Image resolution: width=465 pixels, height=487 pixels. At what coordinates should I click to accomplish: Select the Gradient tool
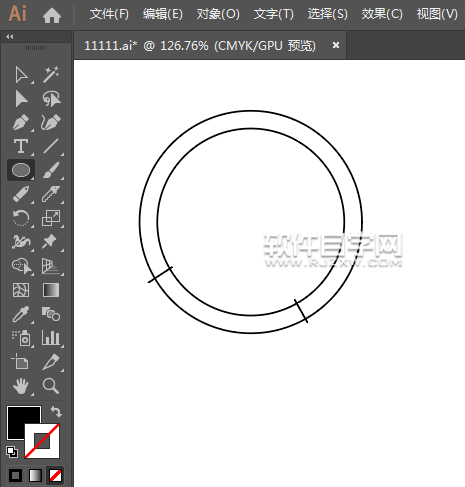point(51,290)
